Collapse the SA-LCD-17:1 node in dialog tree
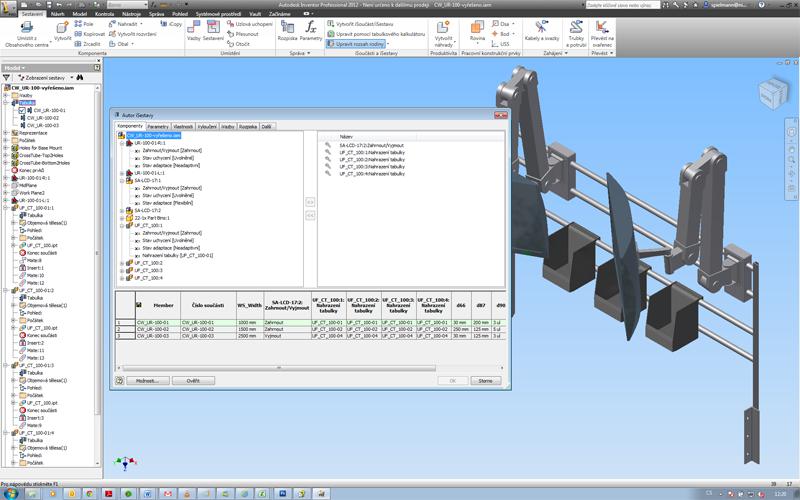The height and width of the screenshot is (500, 800). point(121,180)
